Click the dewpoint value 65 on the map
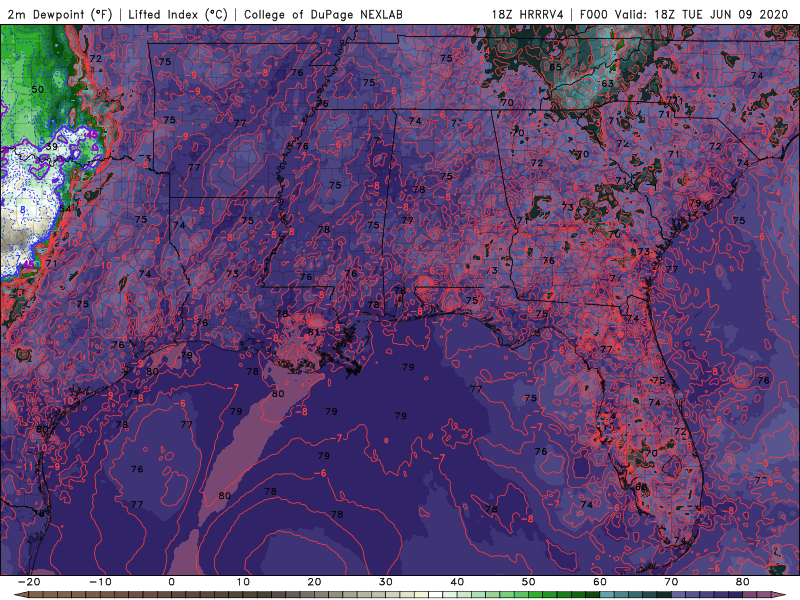Viewport: 800px width, 600px height. (x=555, y=67)
